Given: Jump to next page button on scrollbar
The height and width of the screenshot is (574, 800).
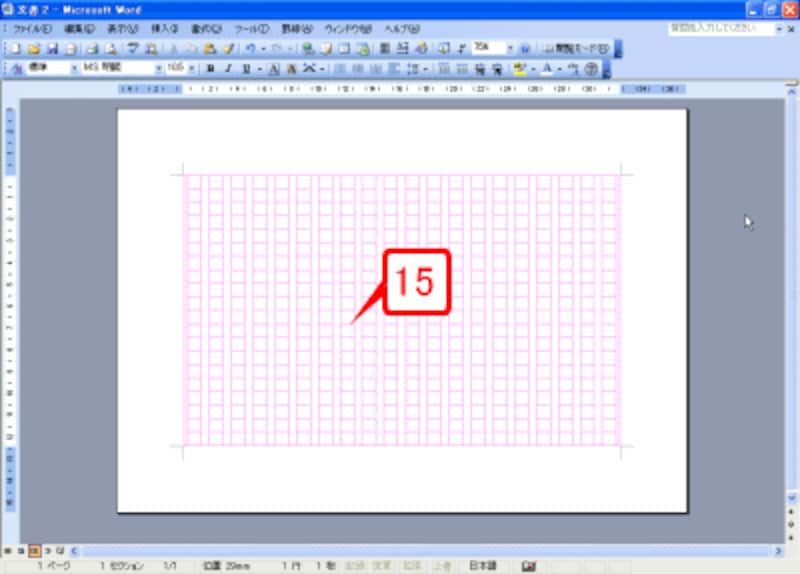Looking at the screenshot, I should click(791, 537).
